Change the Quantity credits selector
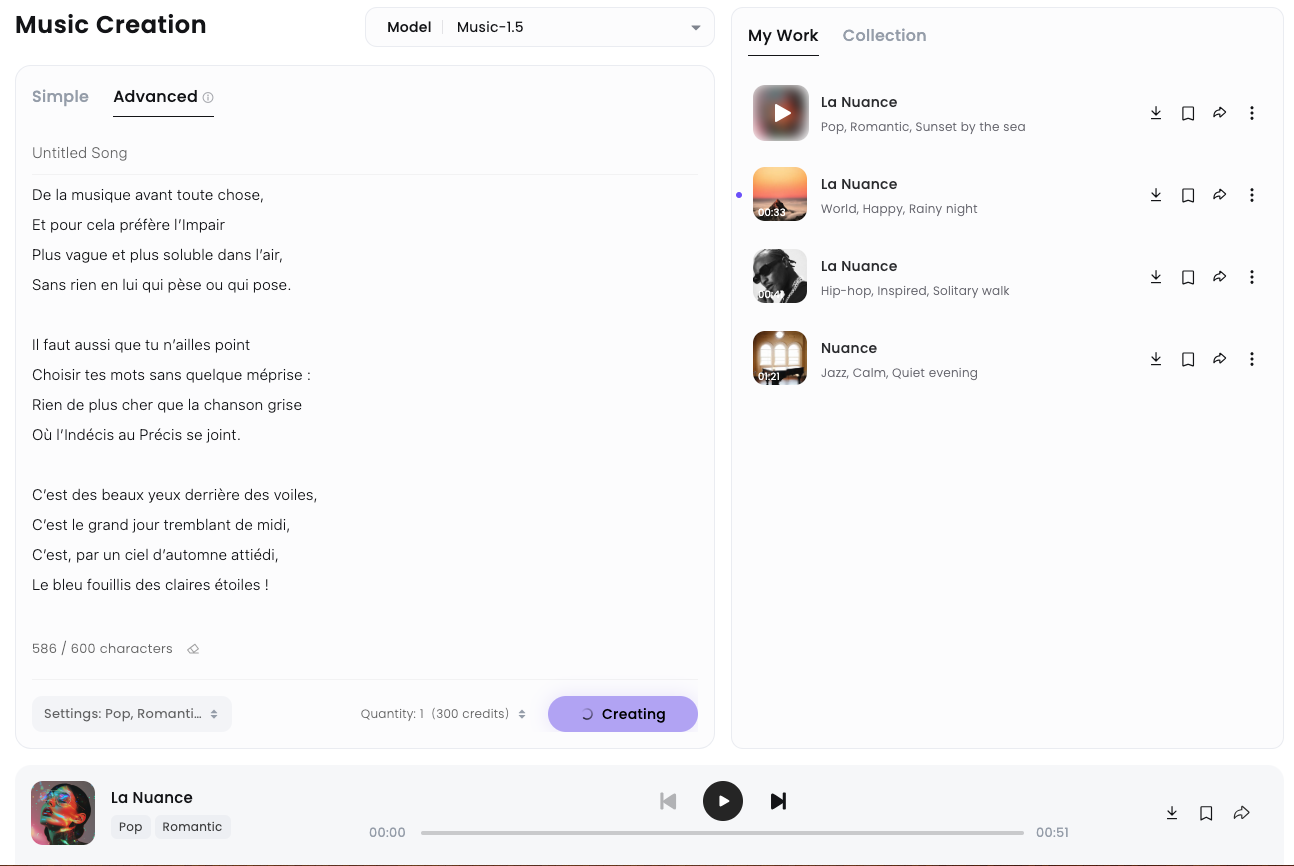The height and width of the screenshot is (866, 1294). (443, 714)
